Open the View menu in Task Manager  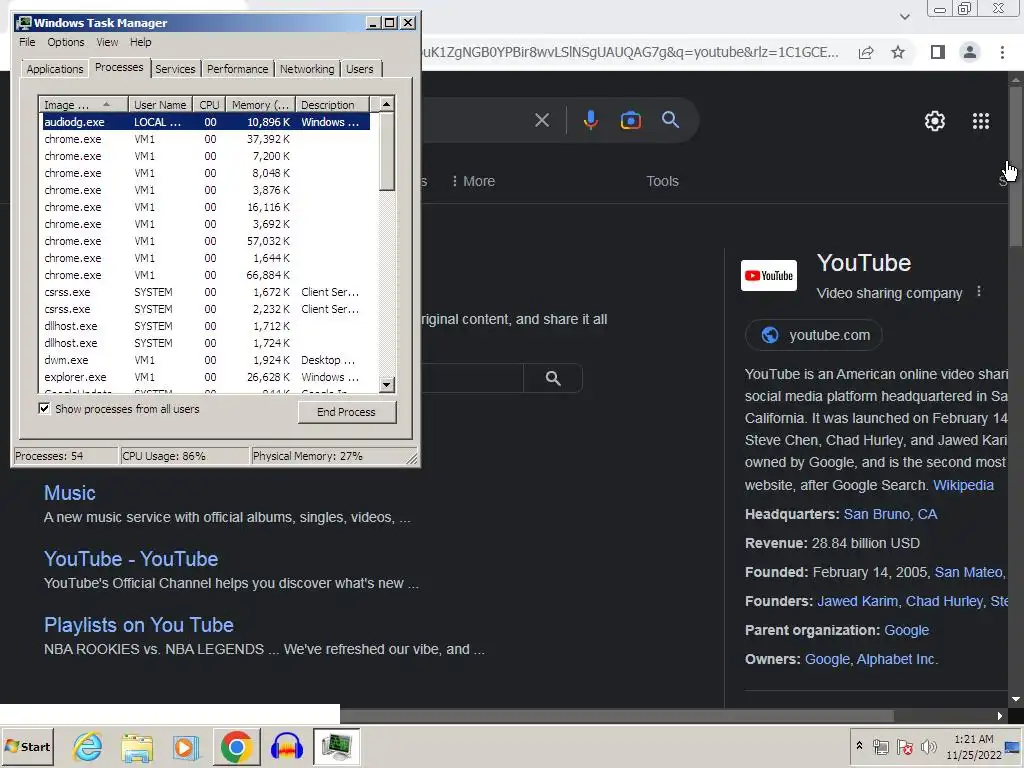[107, 42]
